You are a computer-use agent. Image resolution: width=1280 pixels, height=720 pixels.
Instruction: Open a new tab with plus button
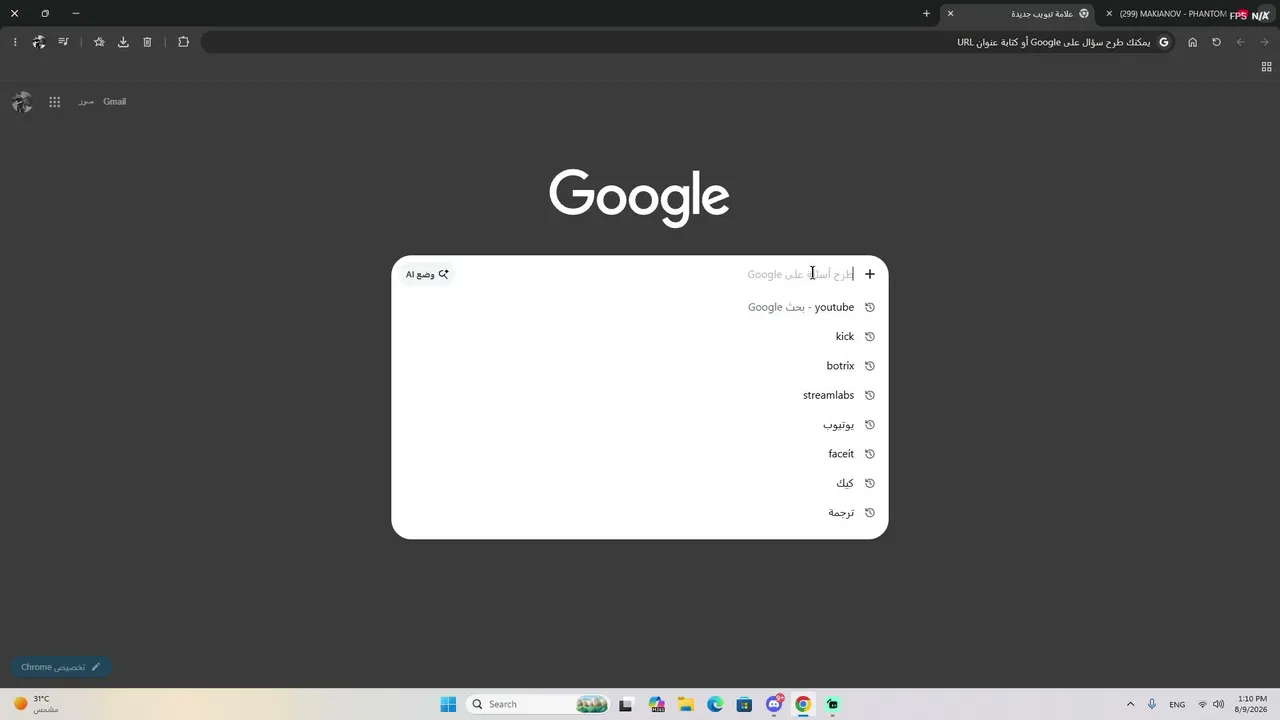pos(926,14)
